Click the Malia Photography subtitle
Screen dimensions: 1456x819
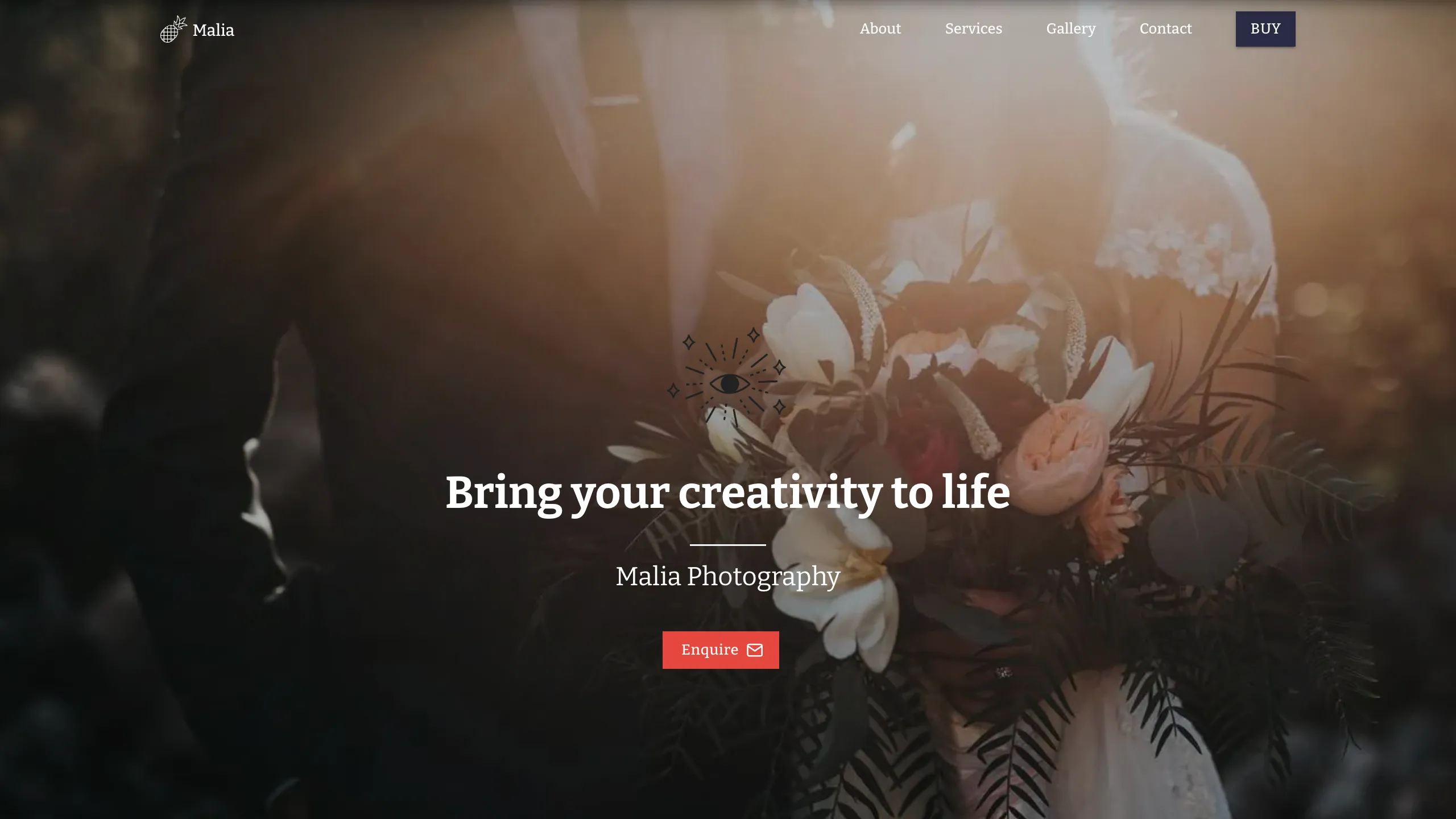coord(727,577)
